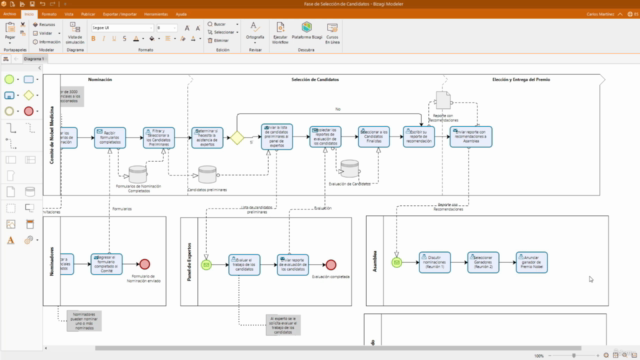Open the Ayuda tab
The image size is (640, 360).
coord(181,14)
